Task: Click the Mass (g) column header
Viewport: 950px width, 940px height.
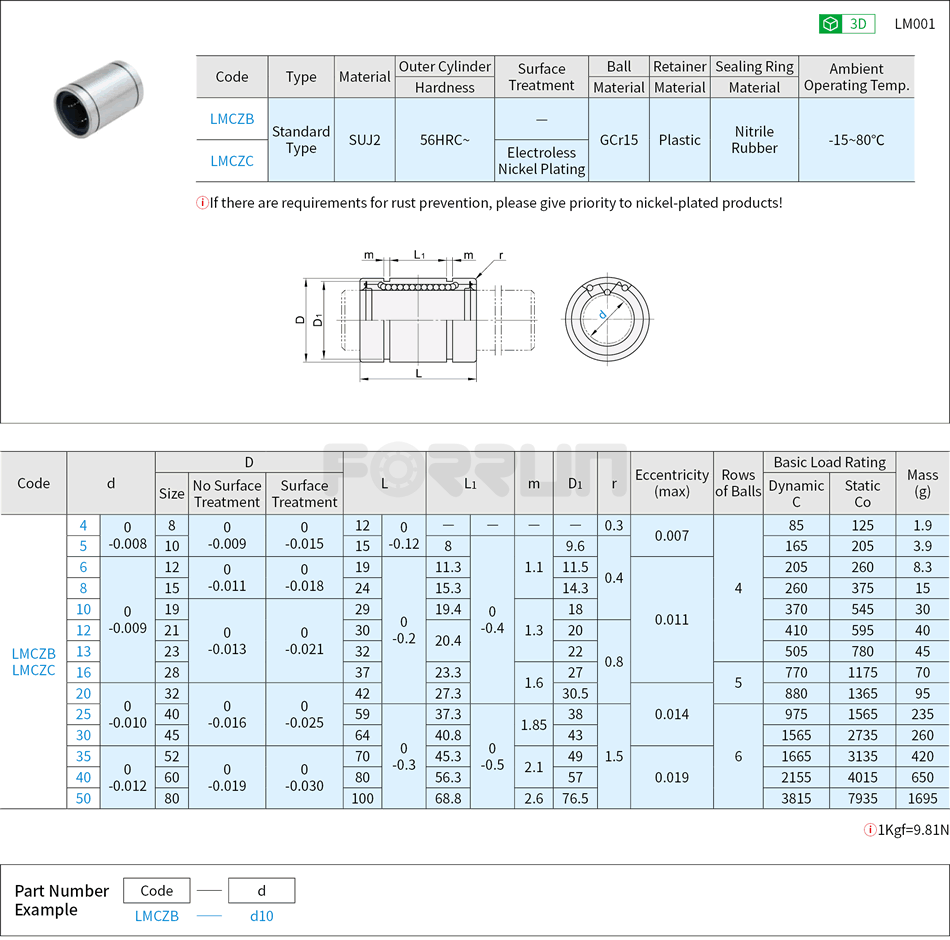Action: [922, 483]
